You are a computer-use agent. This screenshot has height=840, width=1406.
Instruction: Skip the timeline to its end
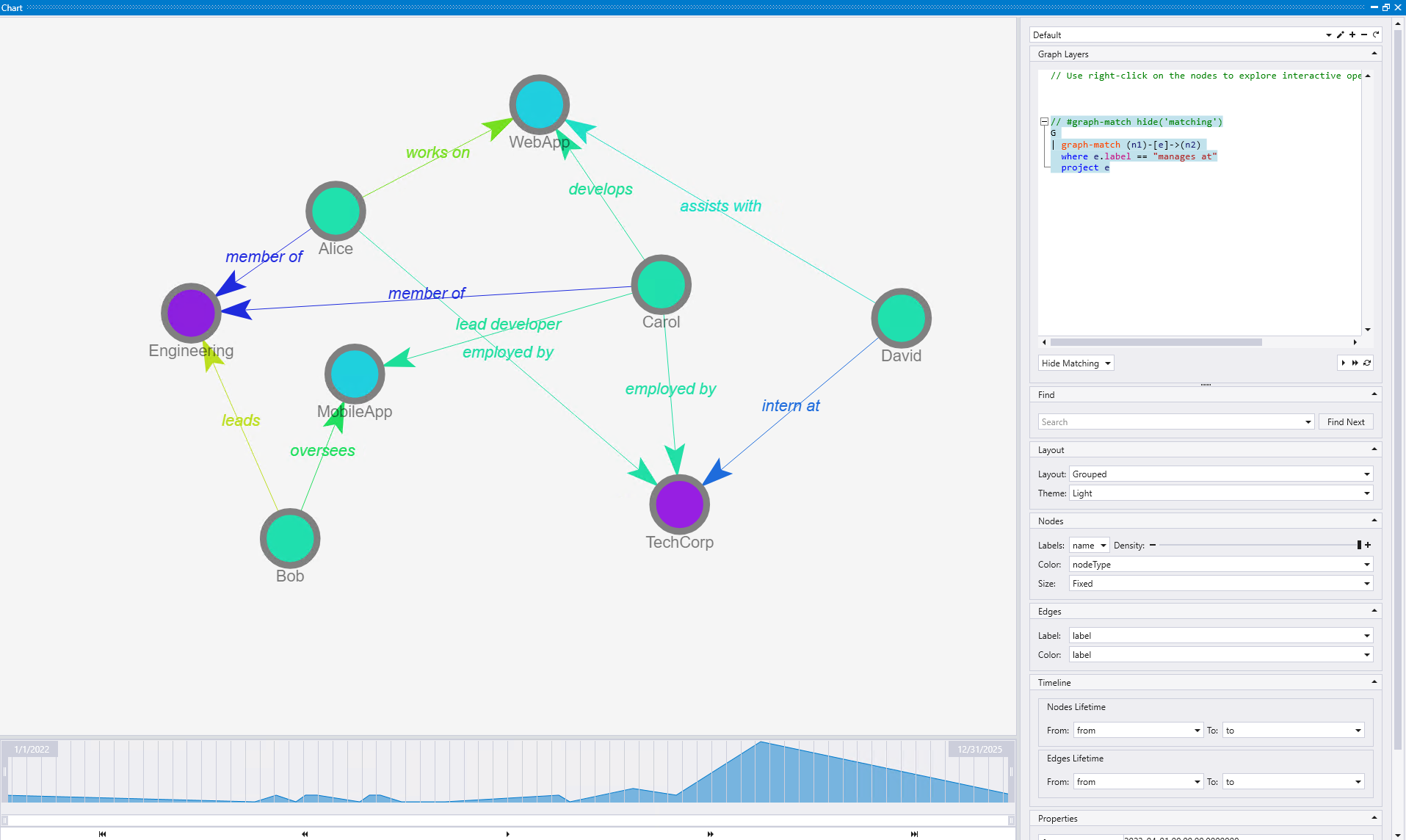(915, 834)
